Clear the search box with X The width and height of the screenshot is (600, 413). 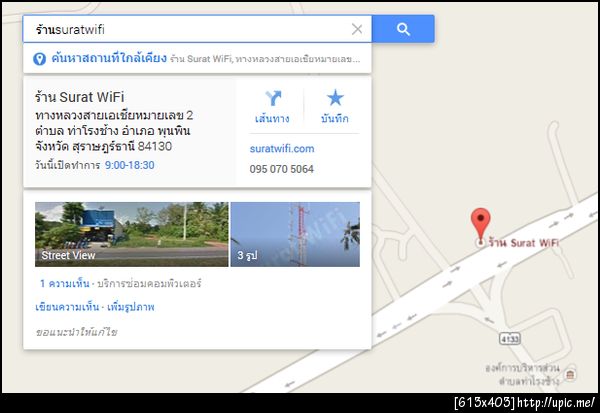tap(357, 29)
